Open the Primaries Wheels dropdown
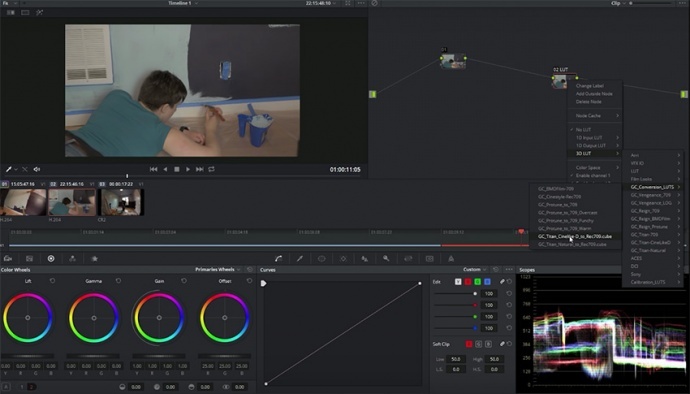This screenshot has height=394, width=690. coord(218,269)
